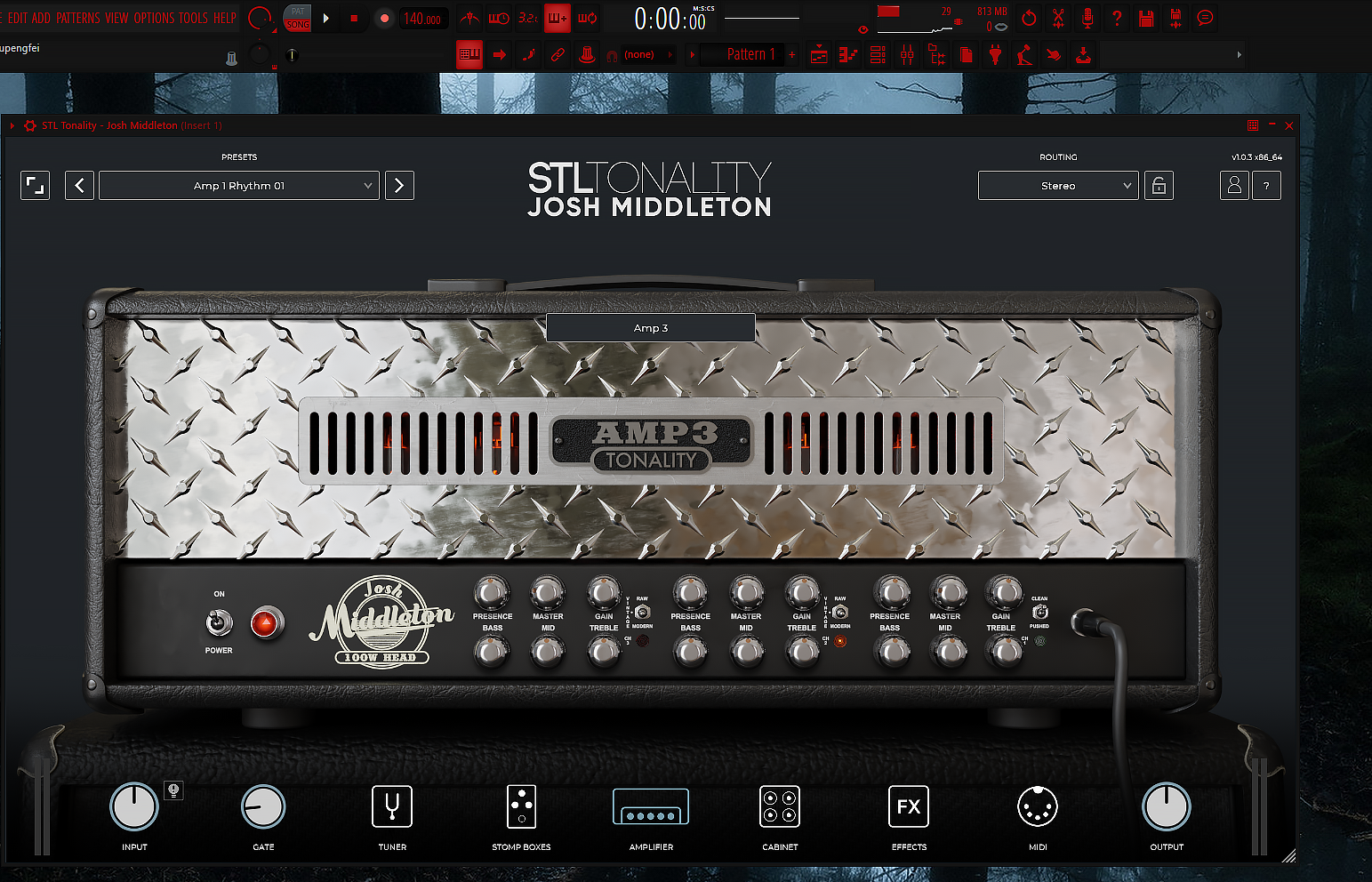Expand the pattern options arrow left of Pattern 1
This screenshot has width=1372, height=882.
(x=693, y=55)
